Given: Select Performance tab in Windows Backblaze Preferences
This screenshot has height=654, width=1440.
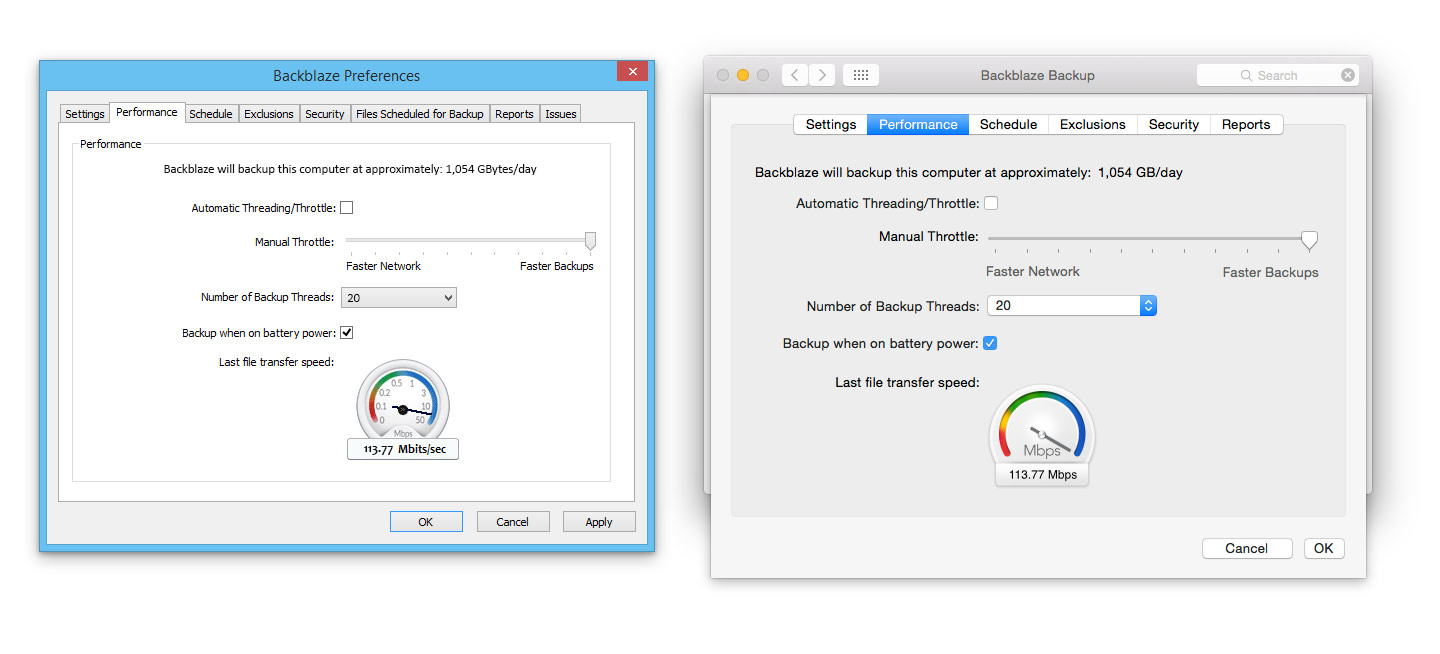Looking at the screenshot, I should click(x=147, y=112).
